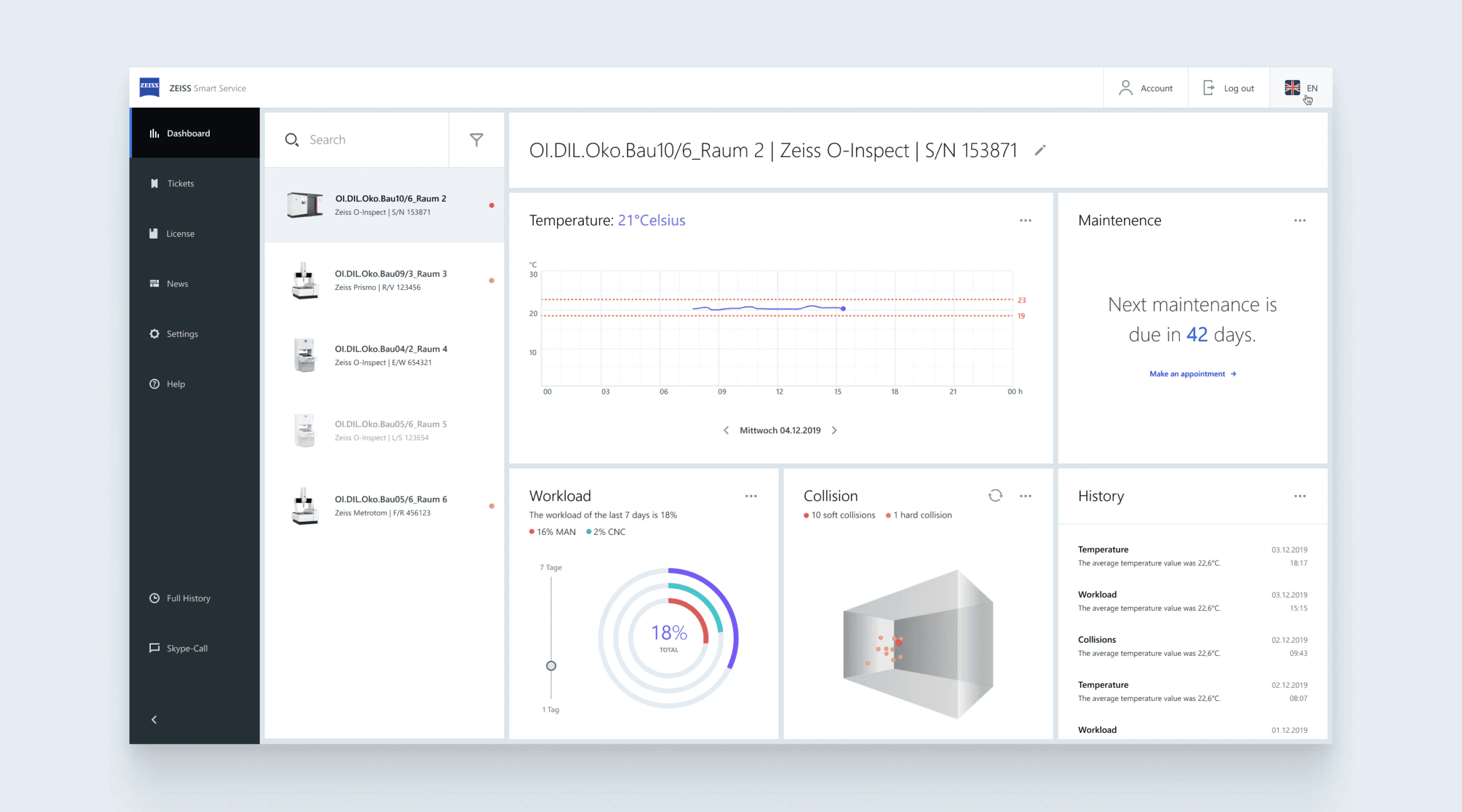Click the filter funnel icon
The image size is (1462, 812).
(x=476, y=140)
